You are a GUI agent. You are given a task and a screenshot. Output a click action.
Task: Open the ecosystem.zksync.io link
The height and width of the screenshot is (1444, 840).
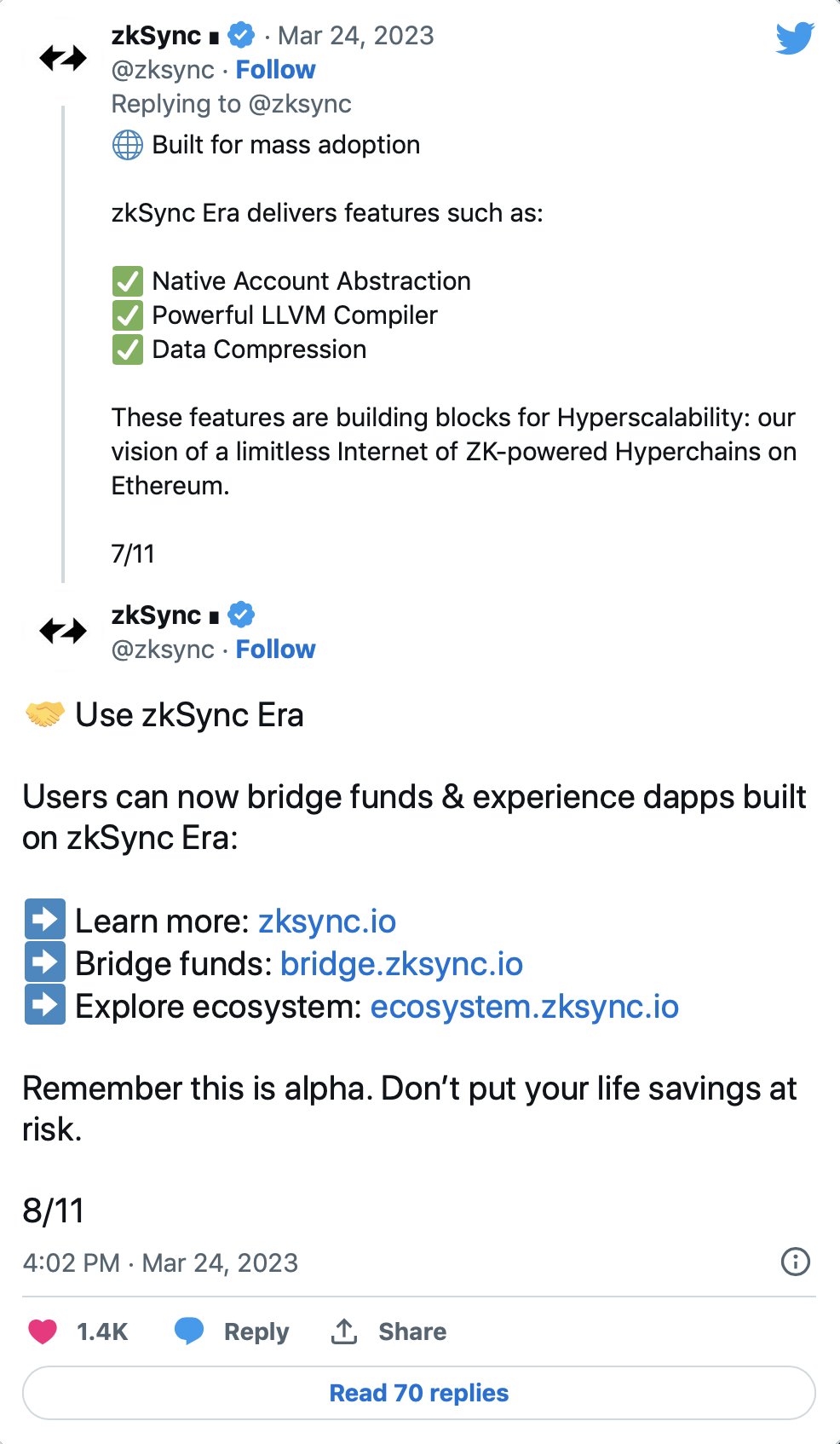click(x=525, y=1007)
